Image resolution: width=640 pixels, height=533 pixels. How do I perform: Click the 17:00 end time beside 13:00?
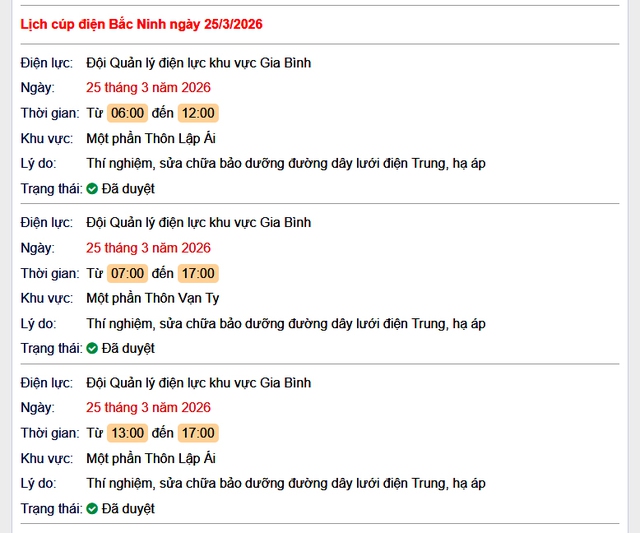(x=197, y=433)
